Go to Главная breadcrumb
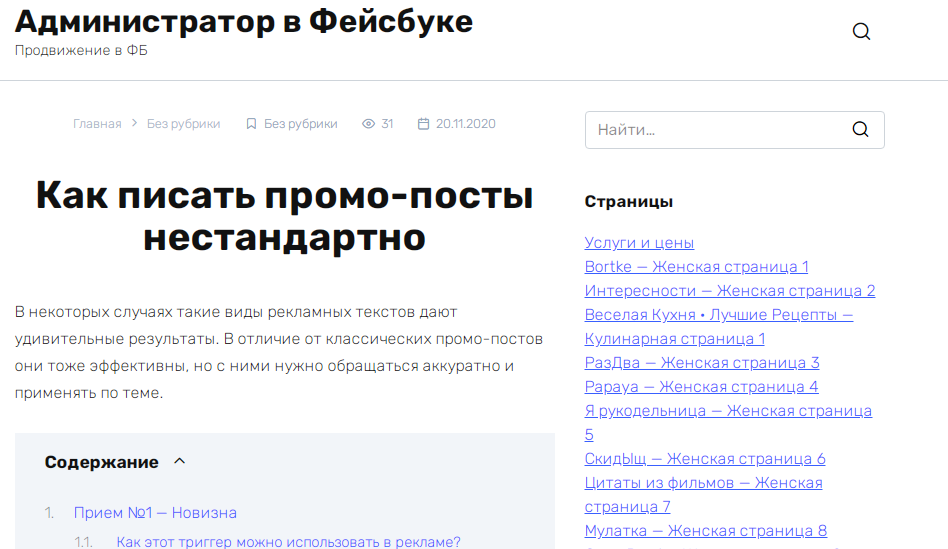Viewport: 948px width, 549px height. [97, 124]
